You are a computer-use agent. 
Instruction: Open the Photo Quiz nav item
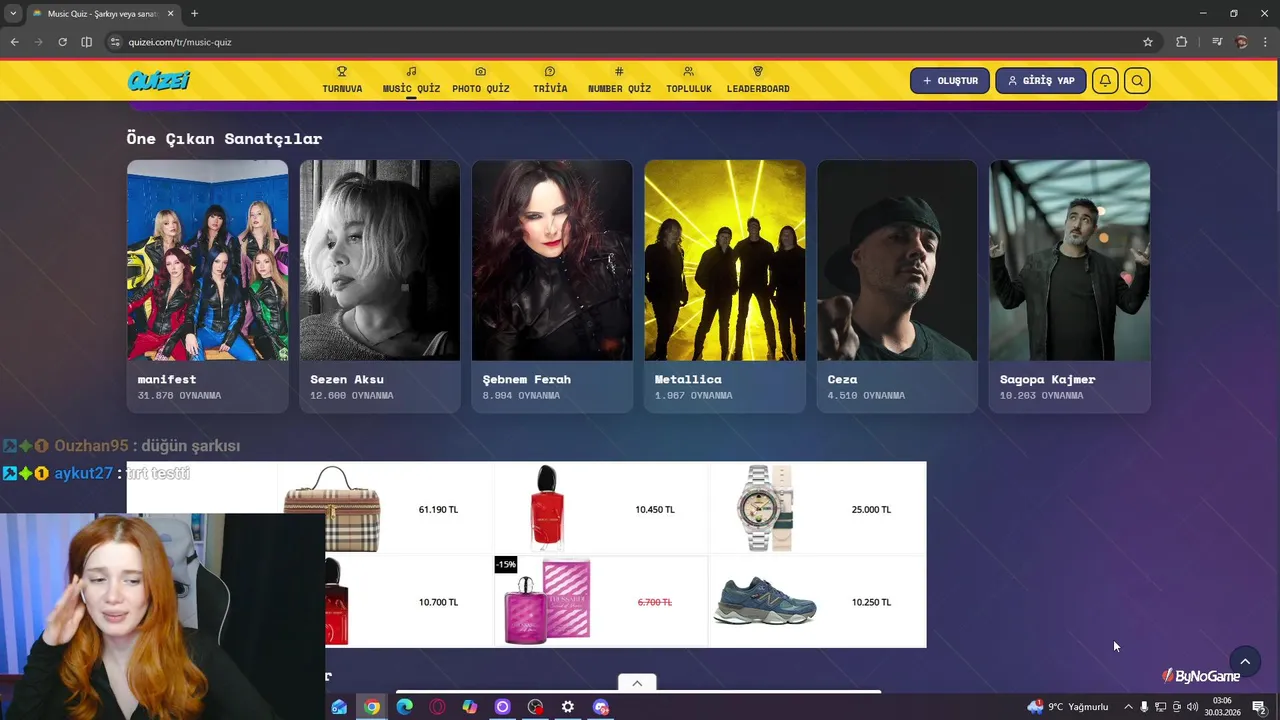coord(481,80)
